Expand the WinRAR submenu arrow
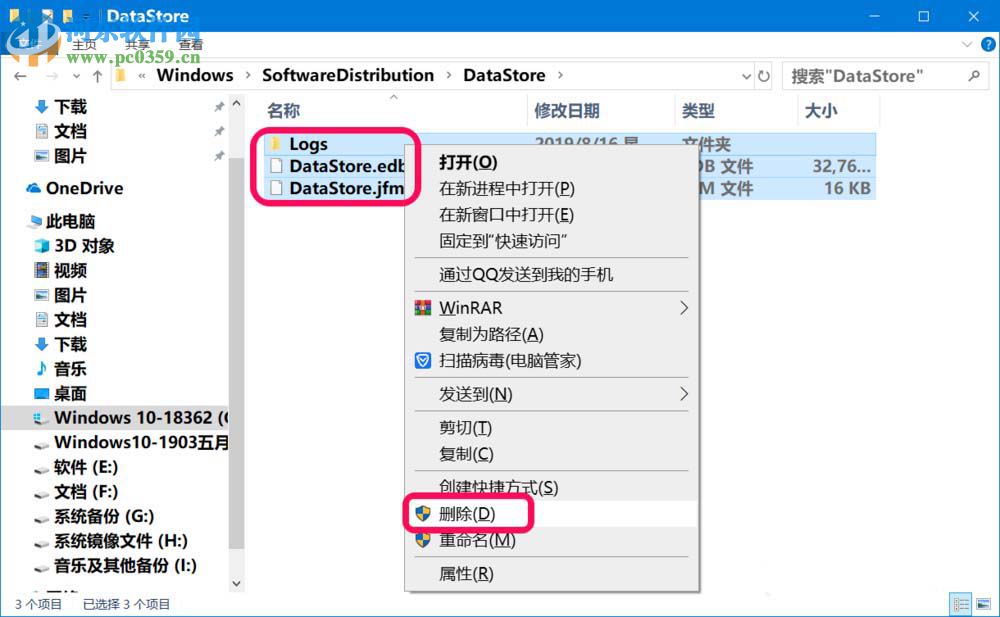The height and width of the screenshot is (617, 1000). [x=685, y=307]
